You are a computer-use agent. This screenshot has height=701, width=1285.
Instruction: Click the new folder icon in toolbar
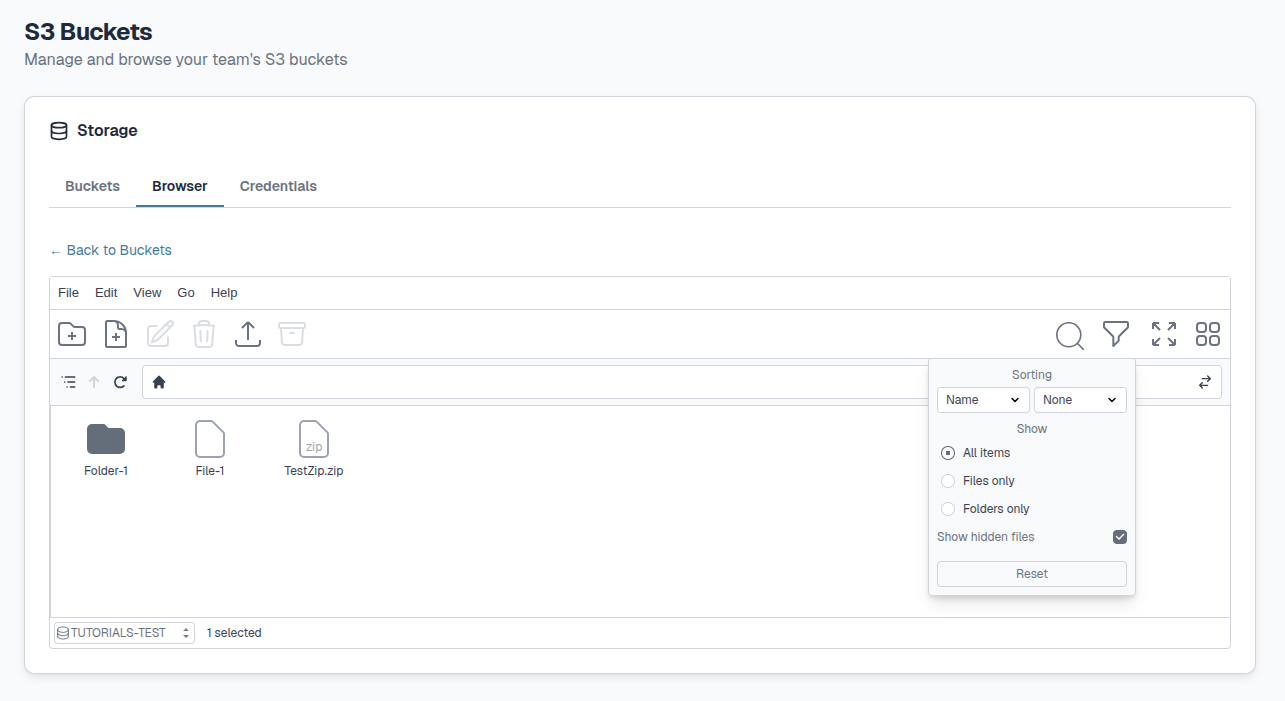coord(72,334)
